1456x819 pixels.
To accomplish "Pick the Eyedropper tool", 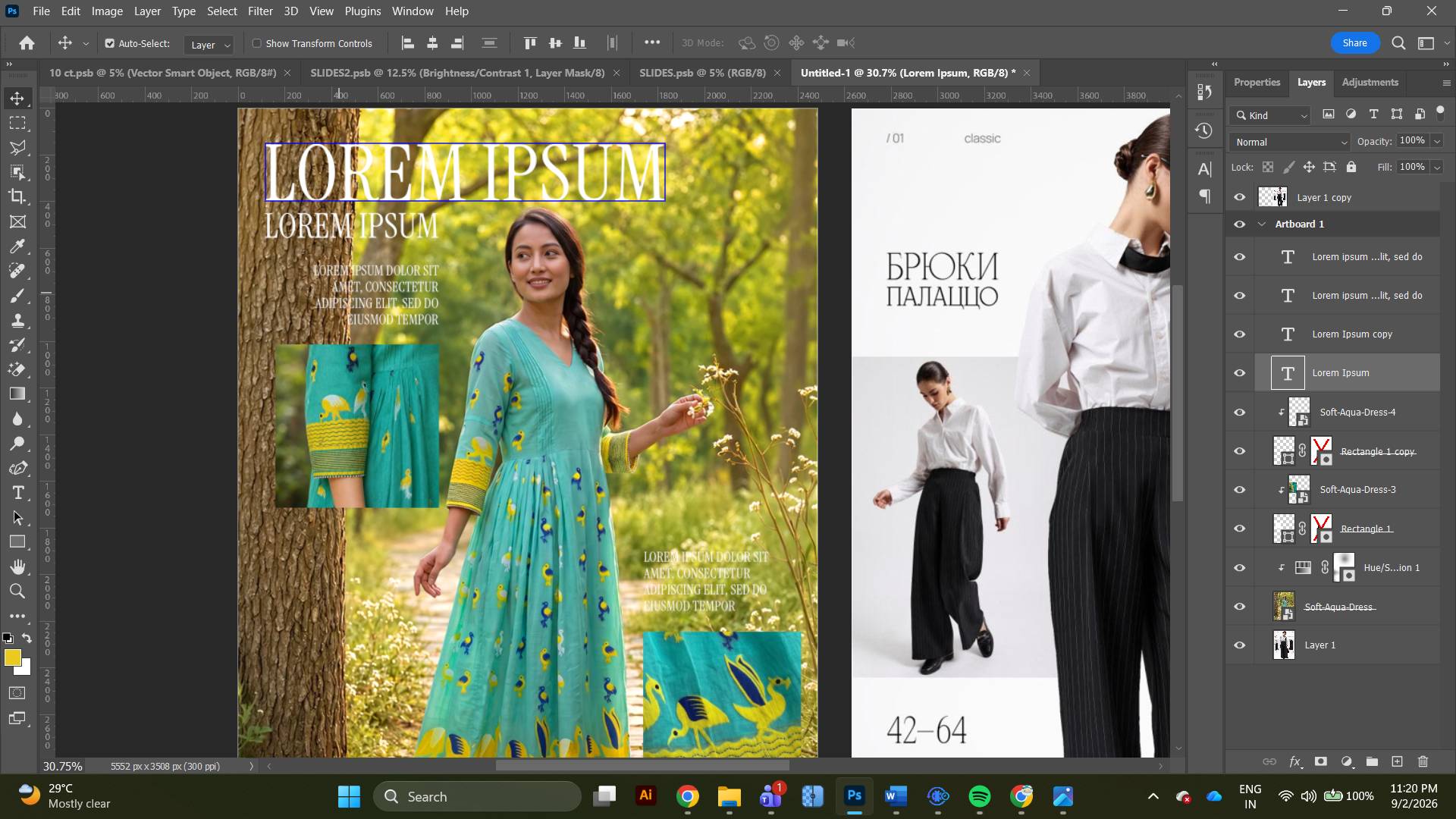I will (17, 246).
